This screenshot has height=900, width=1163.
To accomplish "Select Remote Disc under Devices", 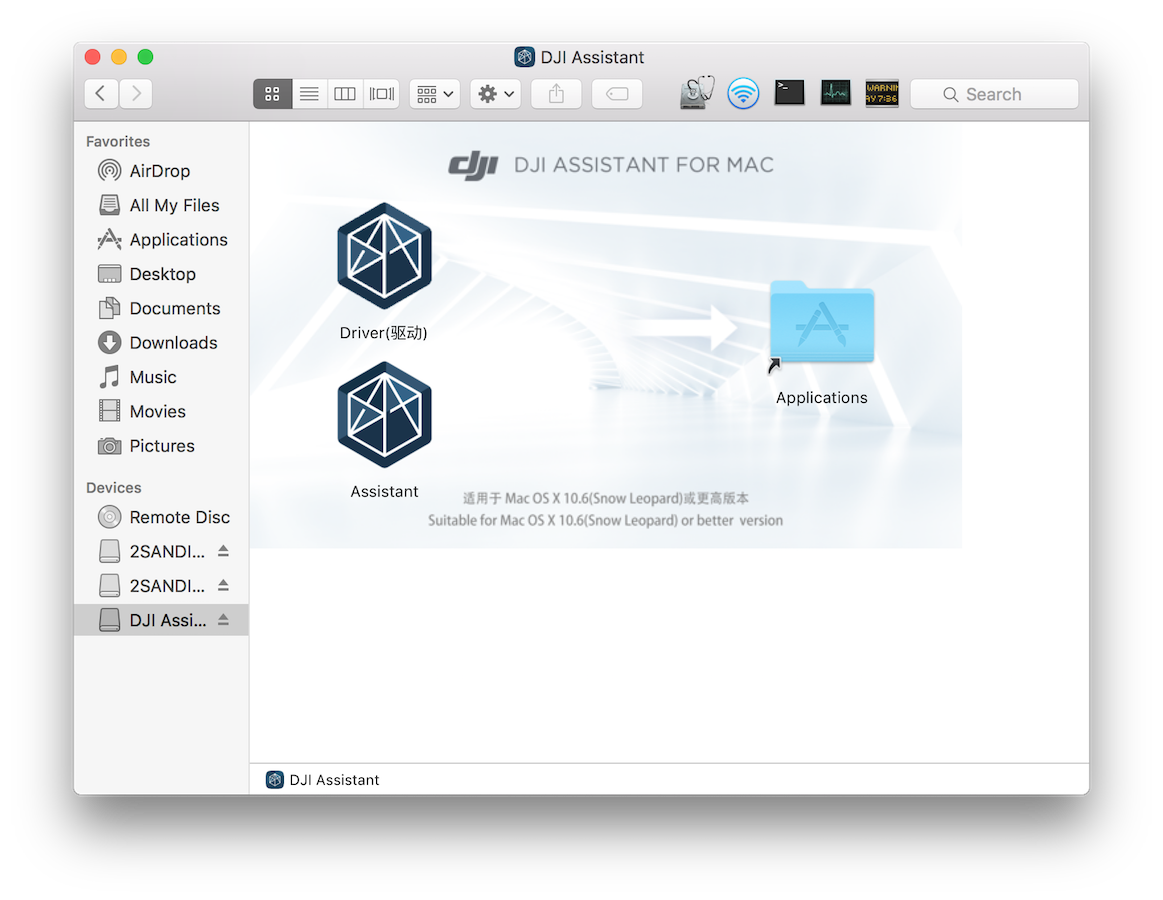I will pyautogui.click(x=160, y=517).
